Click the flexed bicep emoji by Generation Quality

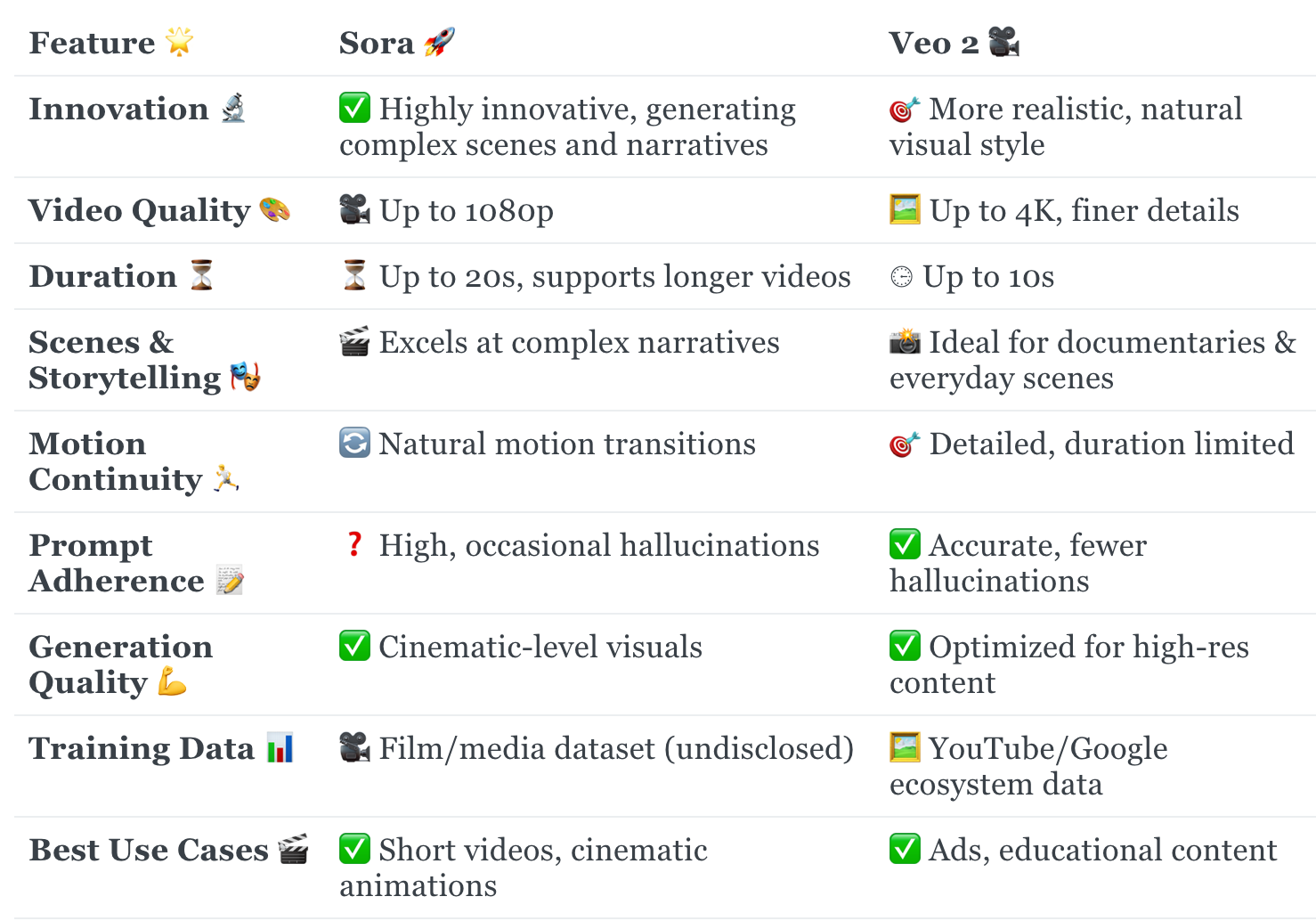pyautogui.click(x=171, y=681)
